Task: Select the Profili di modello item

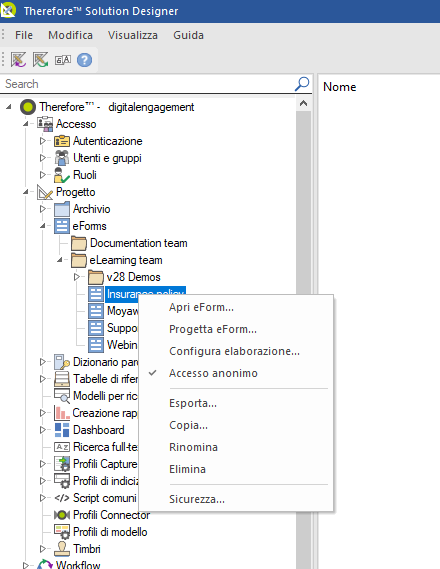Action: pyautogui.click(x=110, y=532)
